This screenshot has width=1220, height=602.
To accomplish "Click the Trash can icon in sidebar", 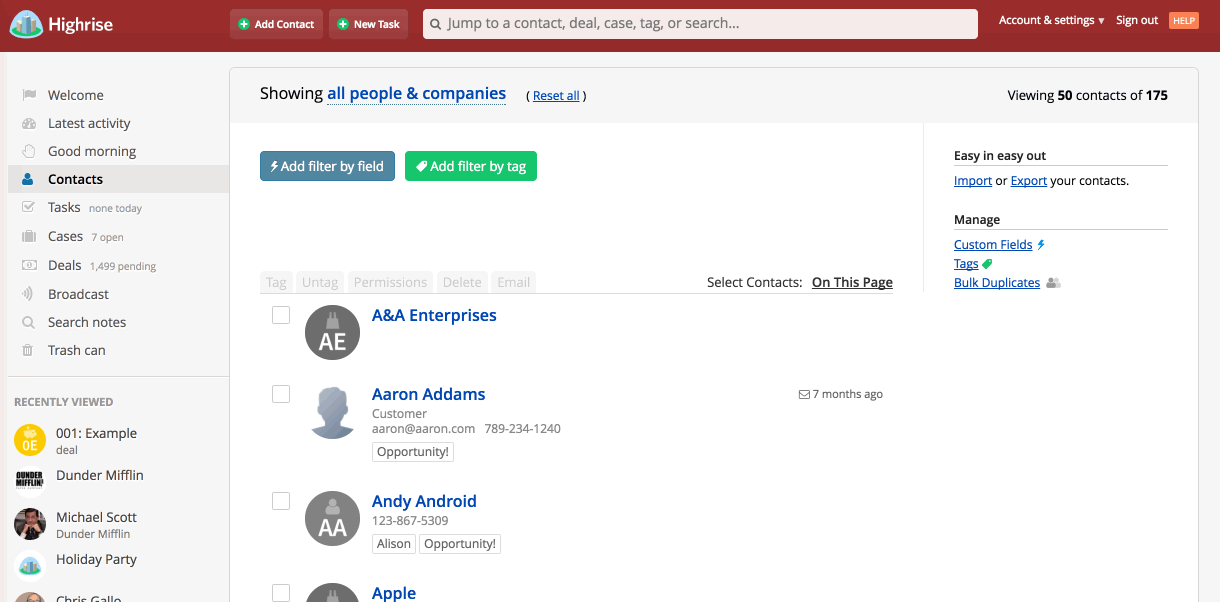I will click(29, 350).
